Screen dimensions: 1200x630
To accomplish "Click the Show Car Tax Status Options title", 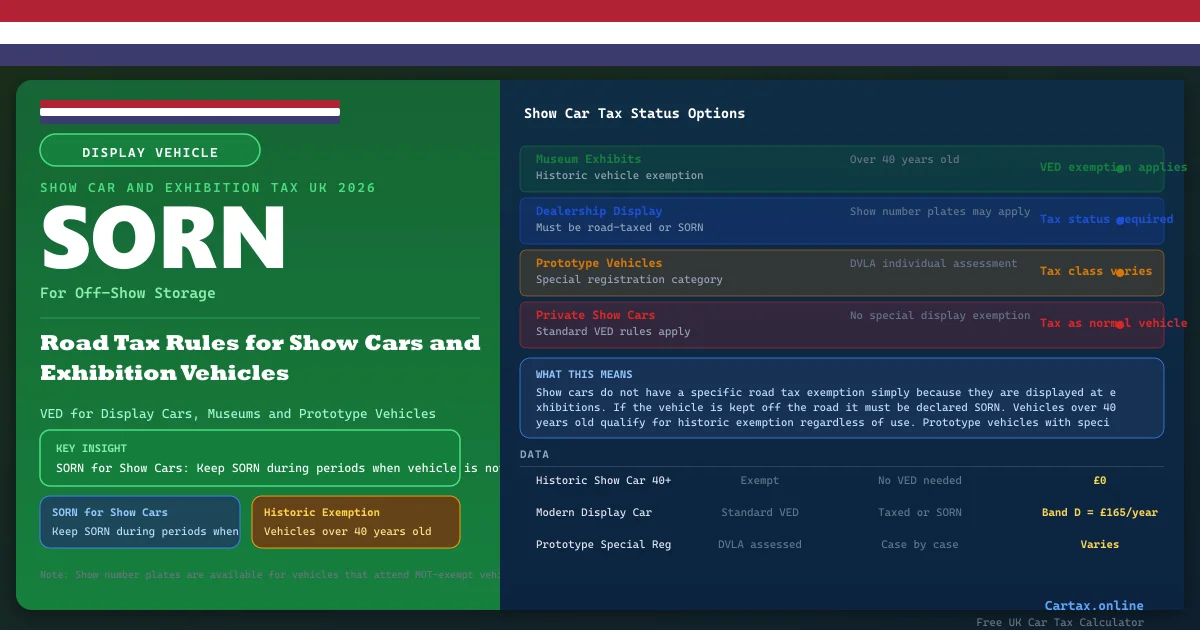I will tap(634, 114).
